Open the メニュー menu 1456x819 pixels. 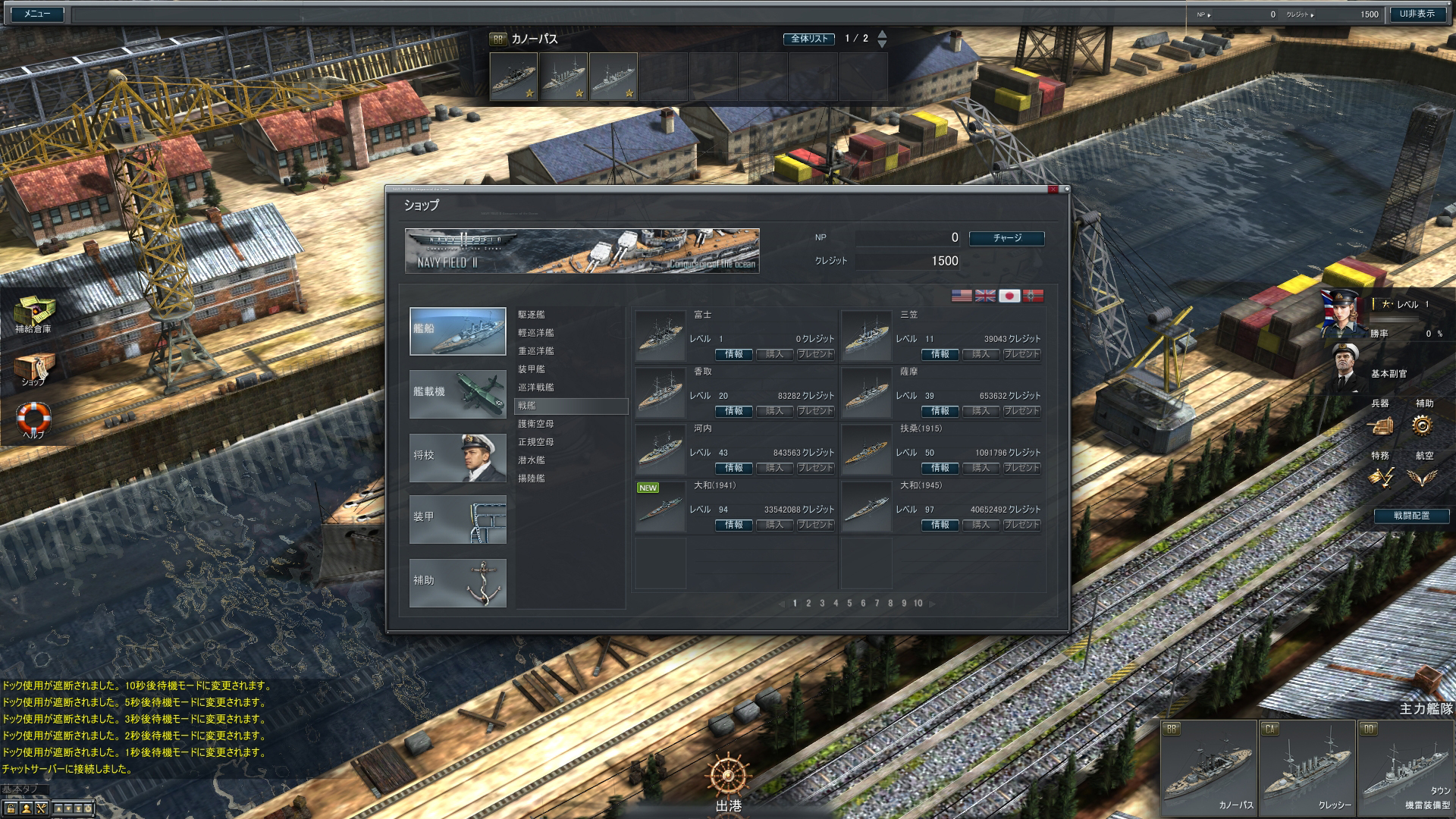(36, 14)
